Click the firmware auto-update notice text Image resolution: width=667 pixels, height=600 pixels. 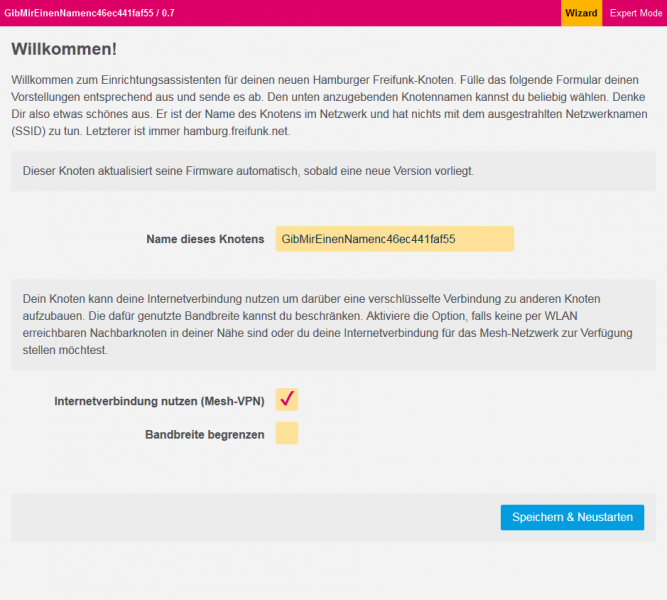(248, 171)
